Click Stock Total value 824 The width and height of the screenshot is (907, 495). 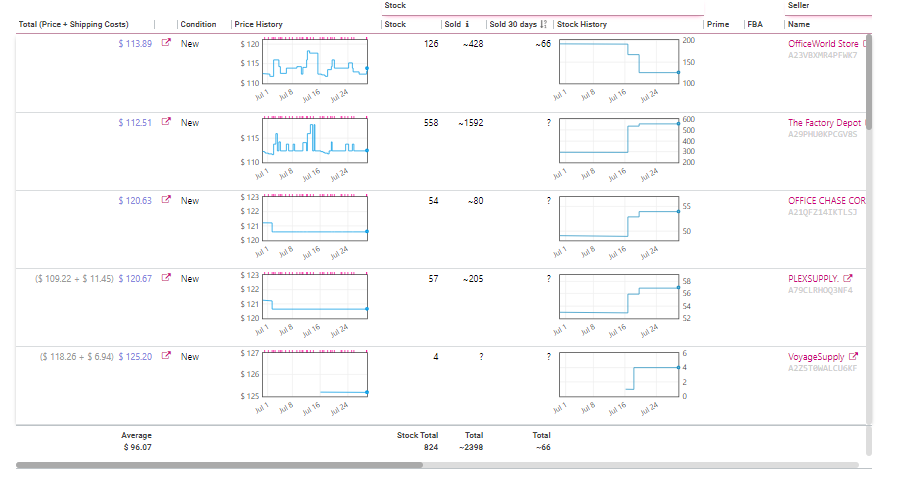(x=431, y=447)
